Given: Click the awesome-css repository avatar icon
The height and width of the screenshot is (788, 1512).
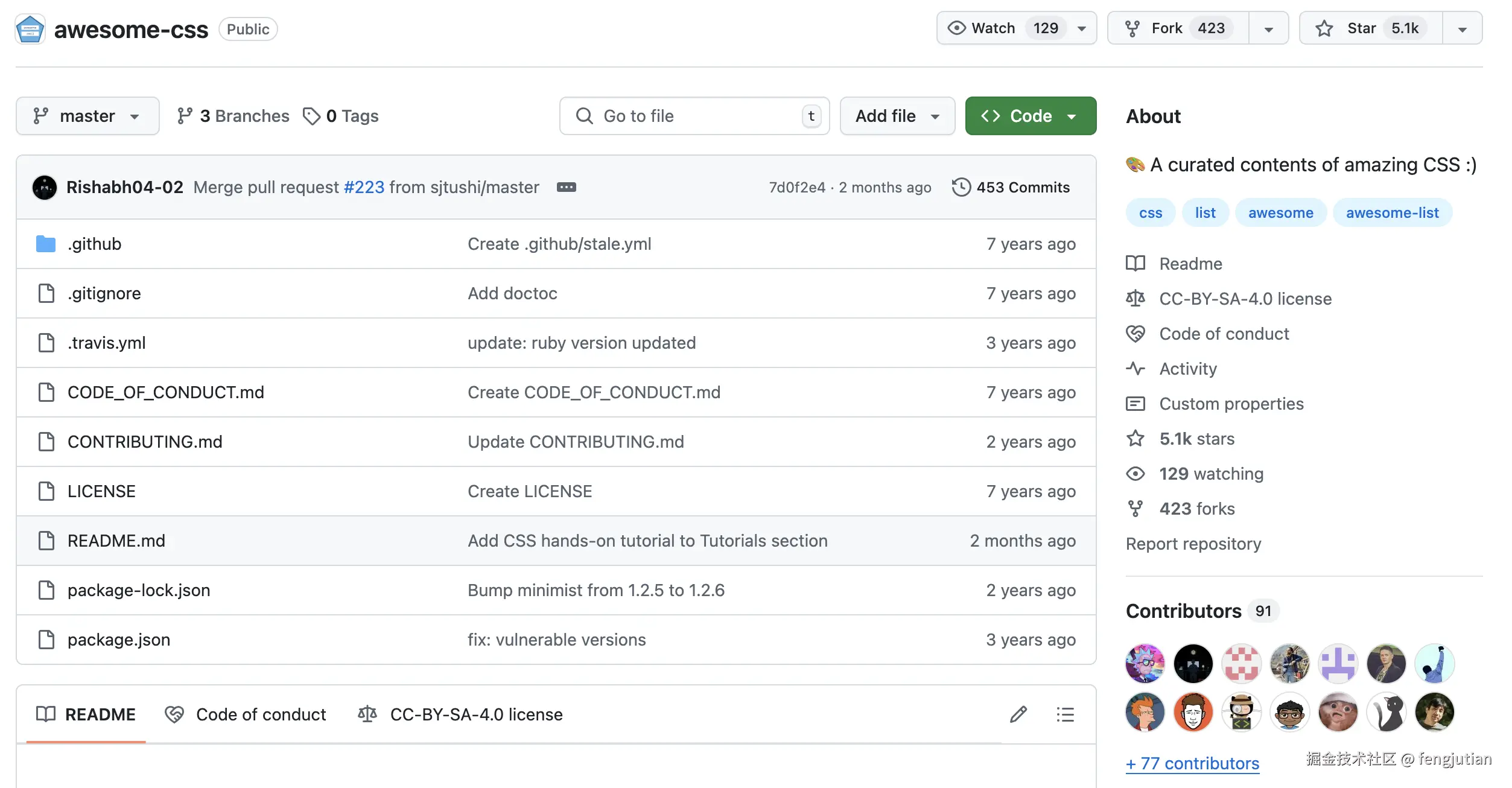Looking at the screenshot, I should tap(30, 29).
